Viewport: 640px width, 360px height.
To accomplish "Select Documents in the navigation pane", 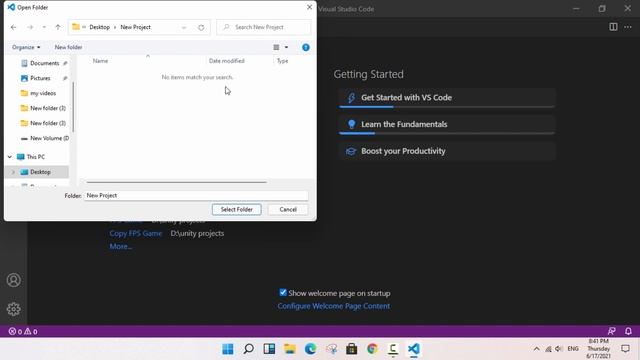I will tap(44, 63).
